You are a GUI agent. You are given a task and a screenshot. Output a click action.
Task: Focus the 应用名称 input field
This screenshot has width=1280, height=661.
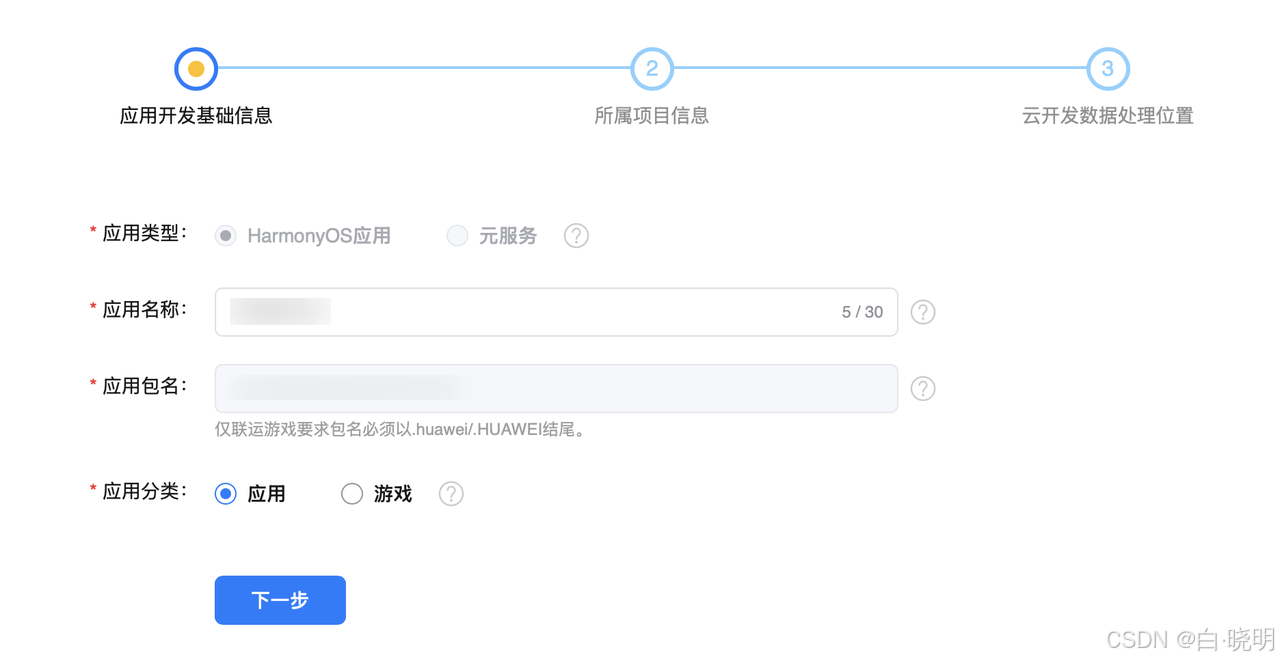[x=556, y=312]
